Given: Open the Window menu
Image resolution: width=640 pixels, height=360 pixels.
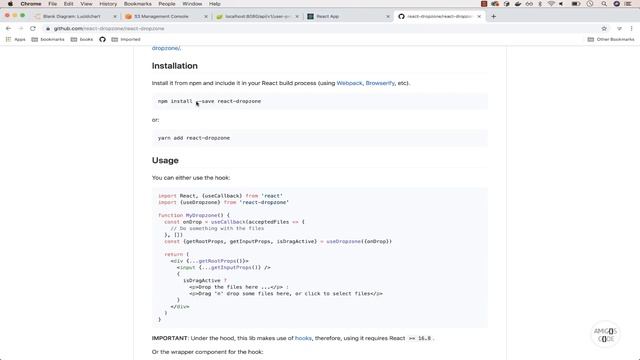Looking at the screenshot, I should coord(192,4).
